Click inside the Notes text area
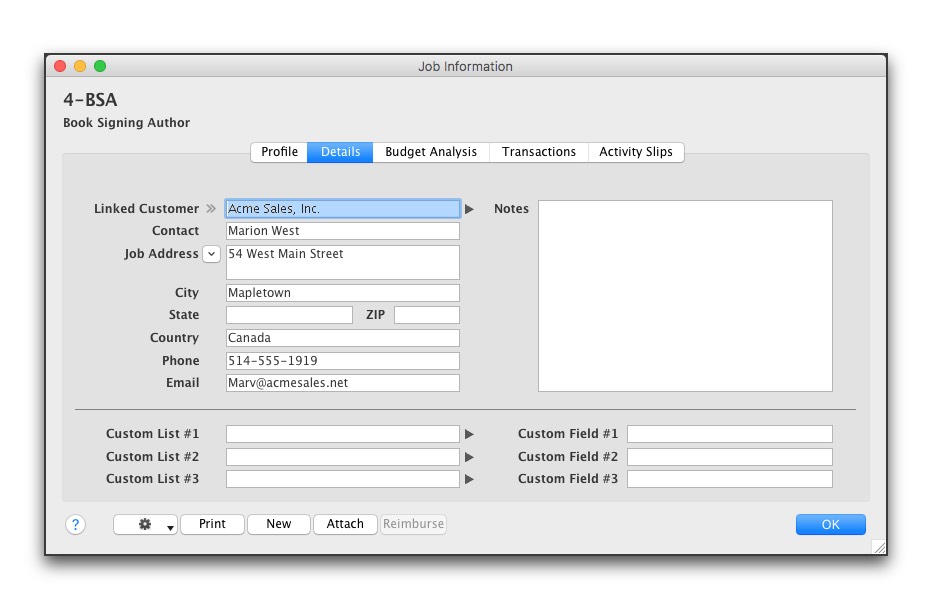 (685, 296)
